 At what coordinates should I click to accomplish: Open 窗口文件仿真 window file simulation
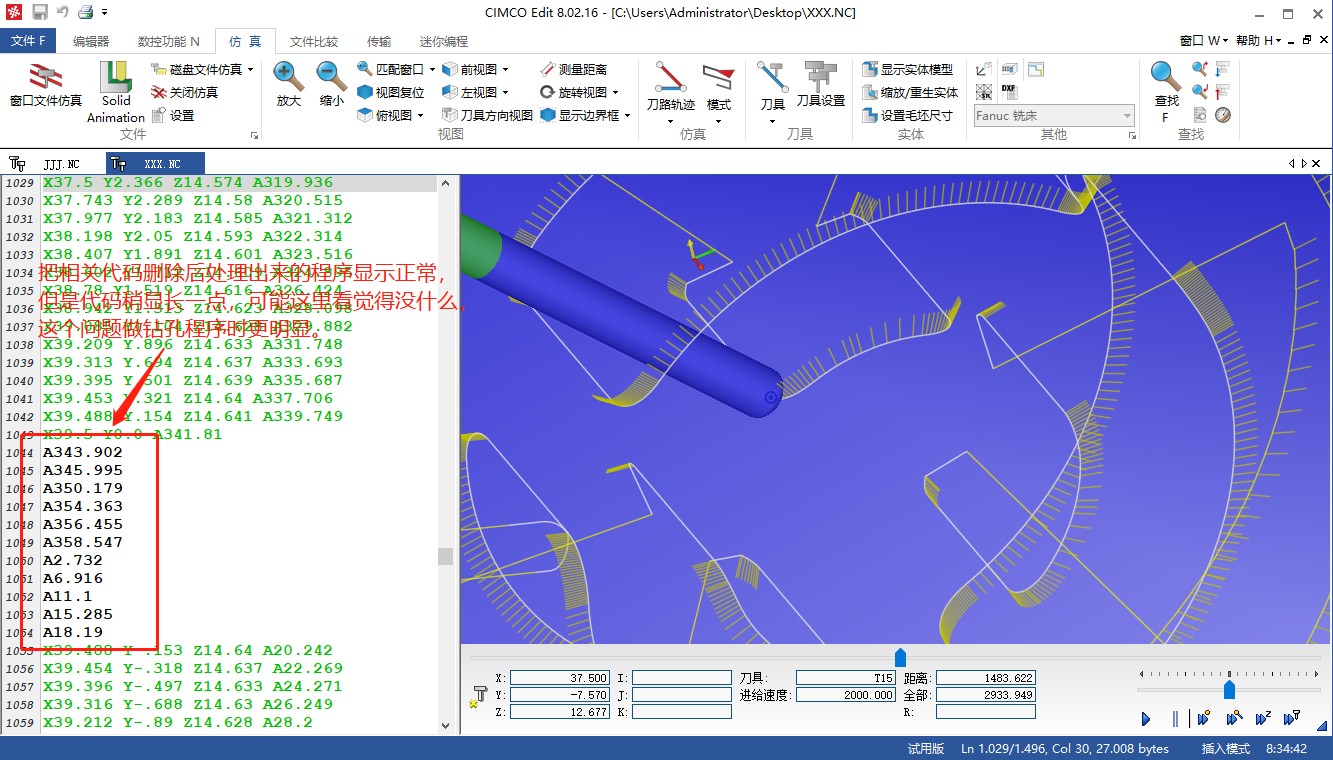tap(46, 86)
